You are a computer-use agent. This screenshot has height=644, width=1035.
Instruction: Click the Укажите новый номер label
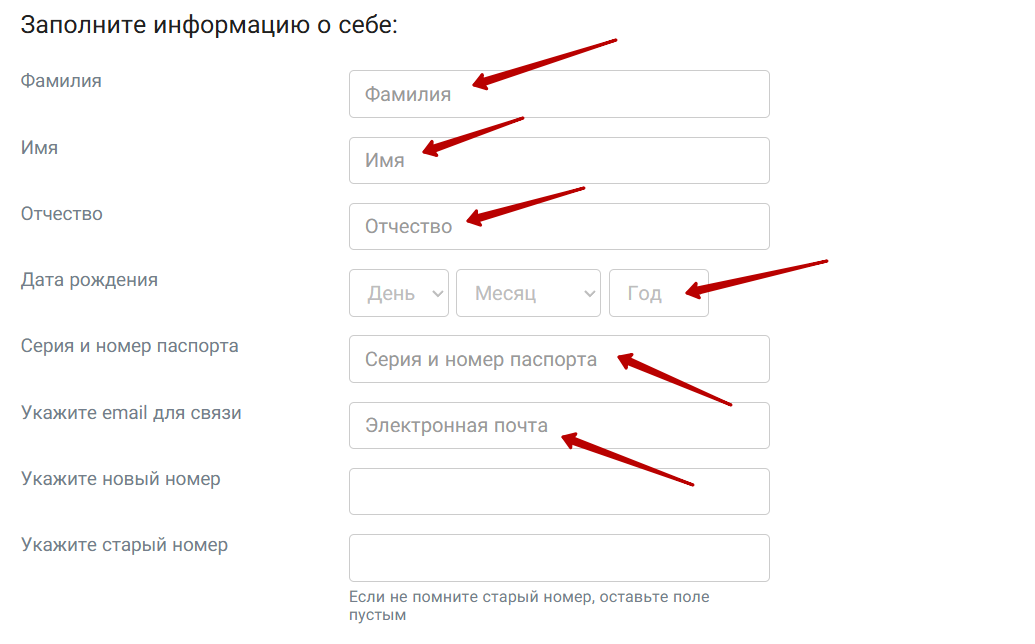120,478
